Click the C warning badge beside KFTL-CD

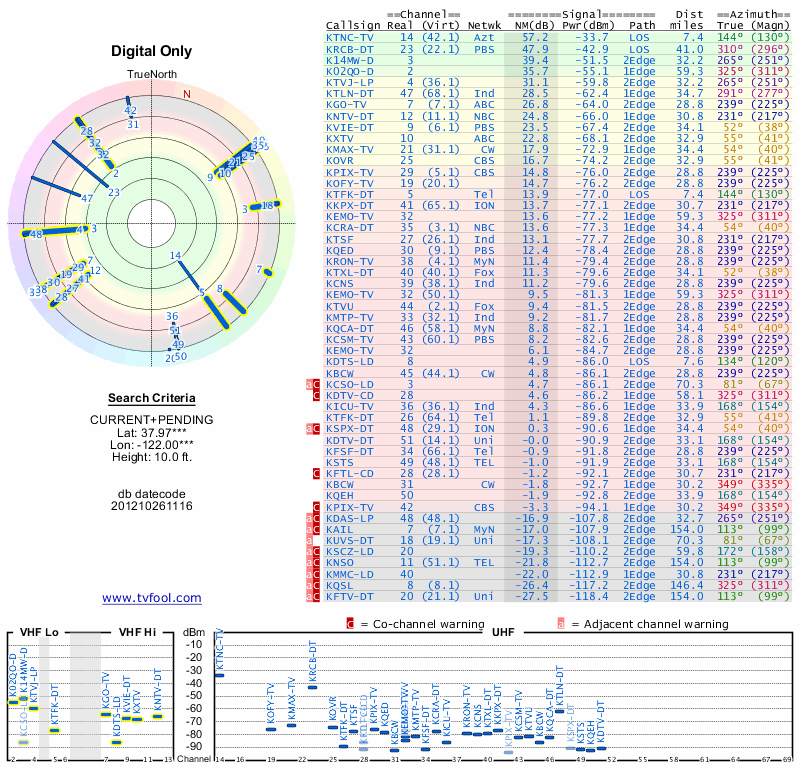coord(316,474)
